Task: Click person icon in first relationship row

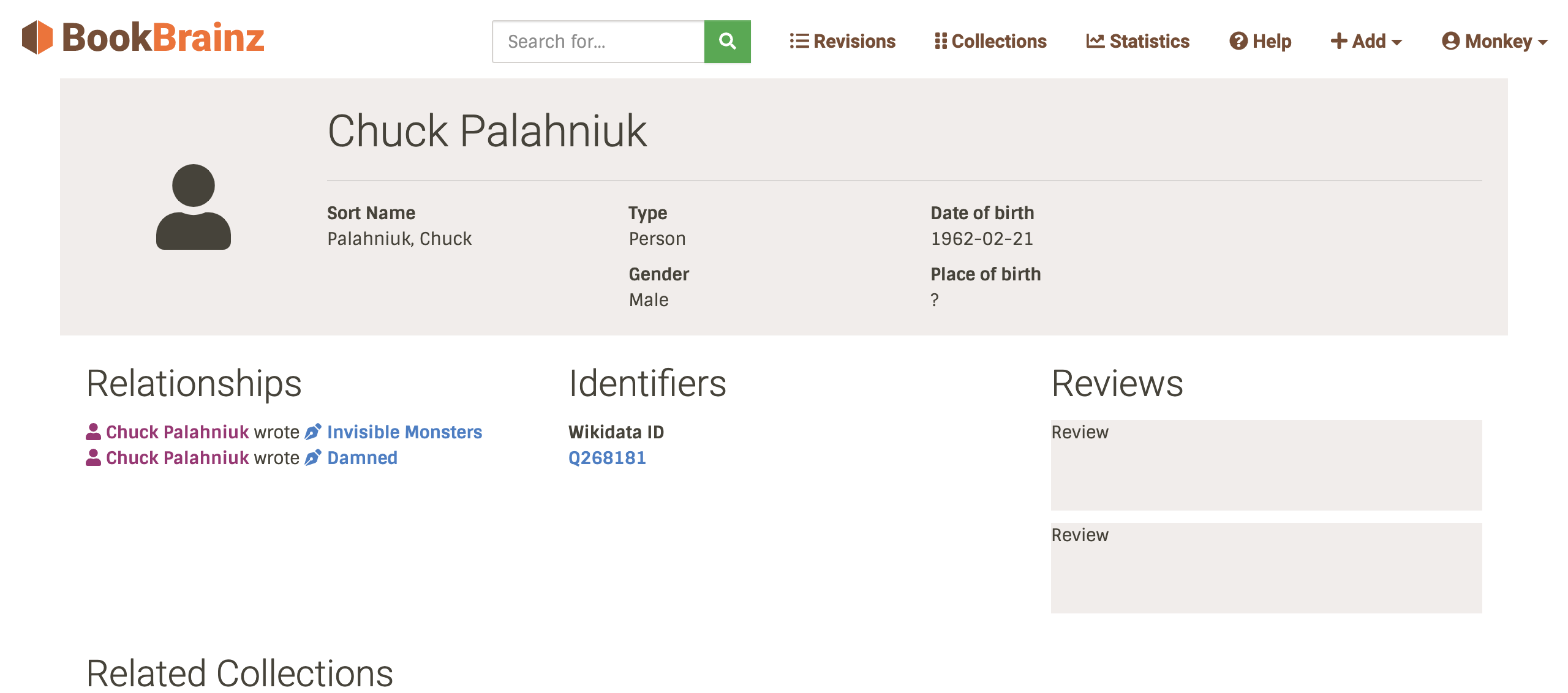Action: point(93,432)
